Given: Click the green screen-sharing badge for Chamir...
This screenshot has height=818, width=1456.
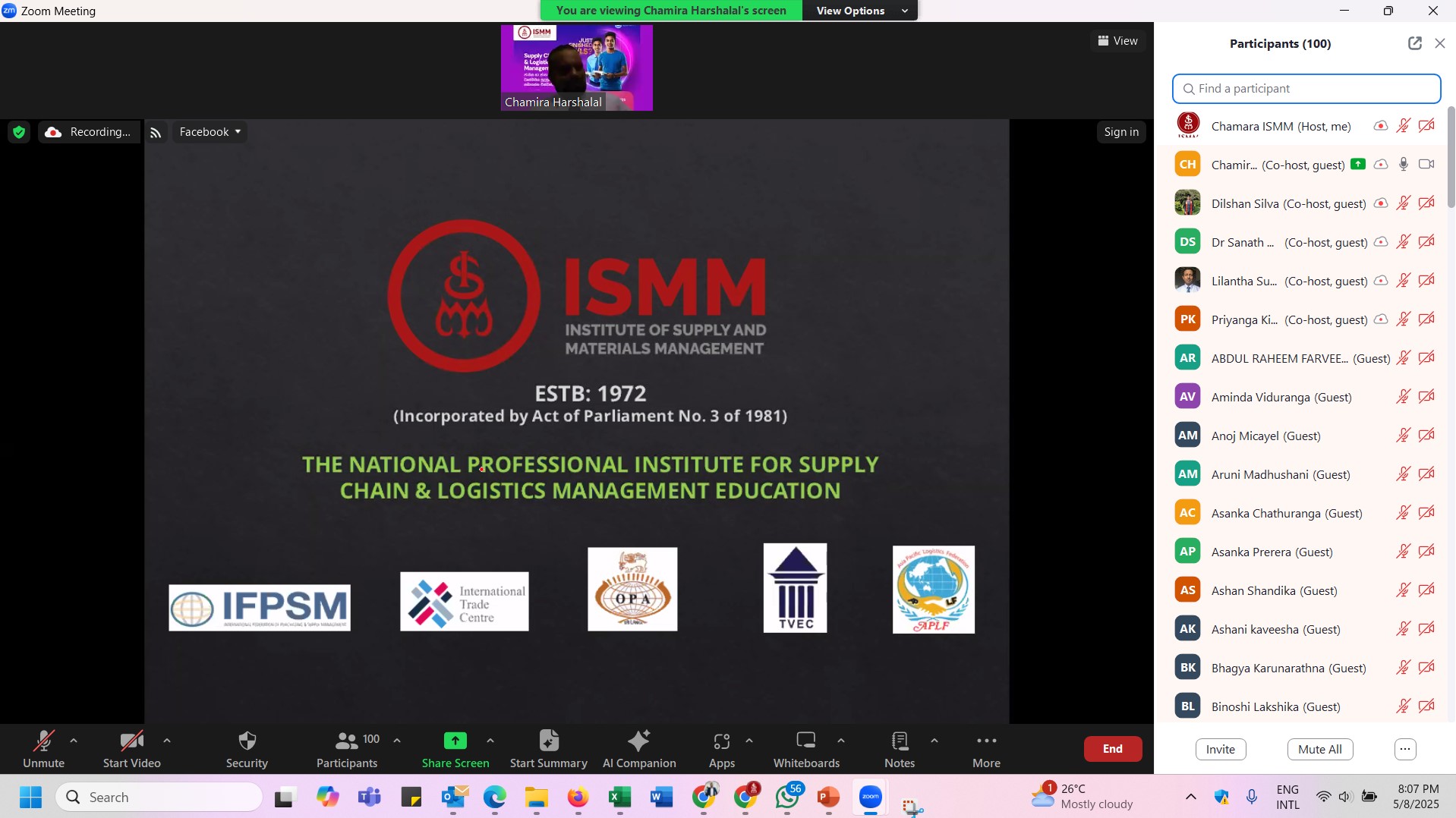Looking at the screenshot, I should coord(1358,164).
